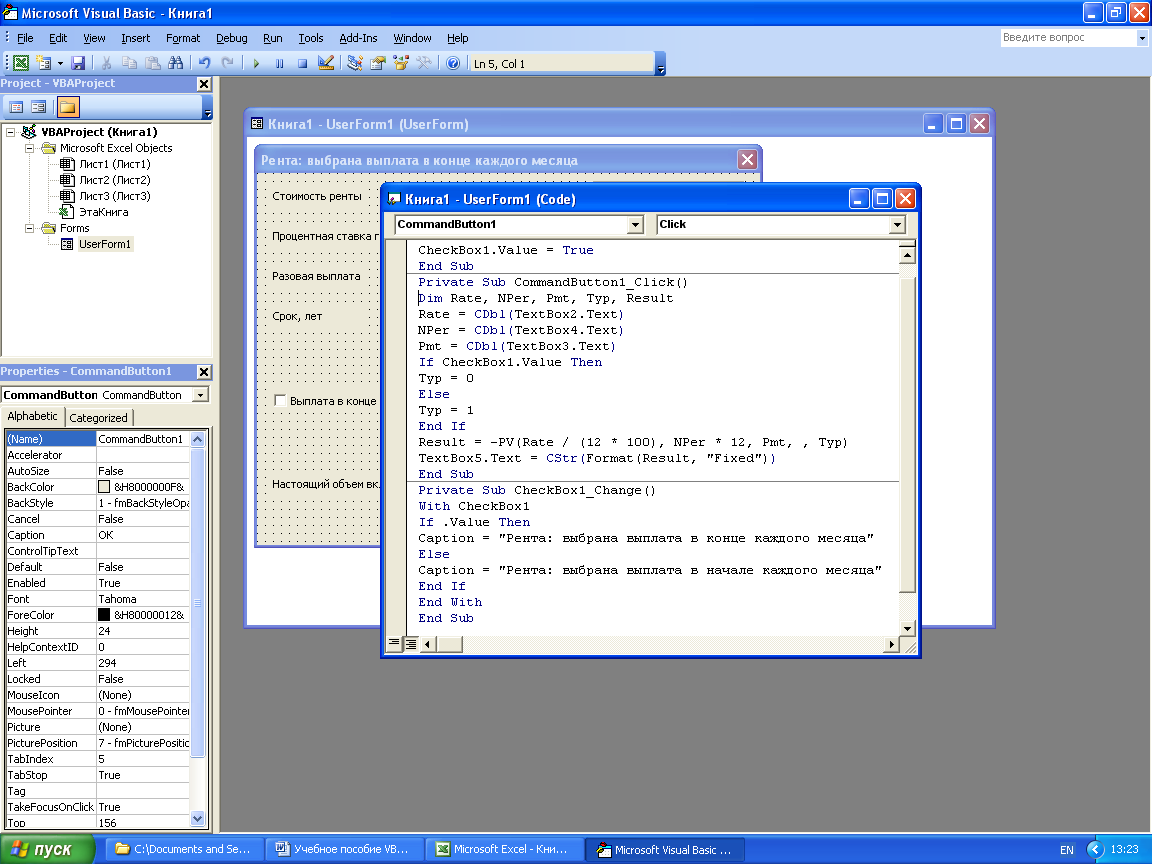Switch to the Alphabetic properties tab
Image resolution: width=1152 pixels, height=864 pixels.
tap(32, 416)
